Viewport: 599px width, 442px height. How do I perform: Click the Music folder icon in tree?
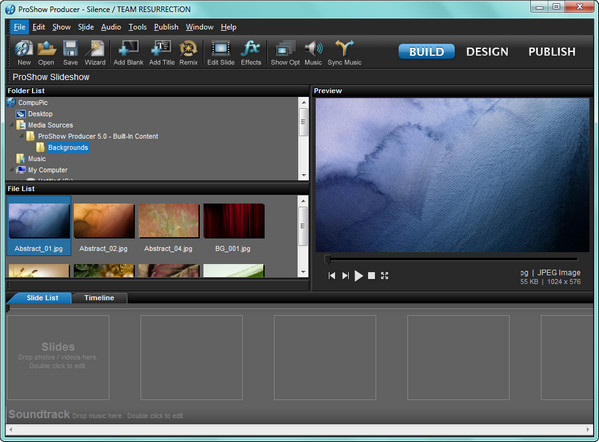coord(21,159)
